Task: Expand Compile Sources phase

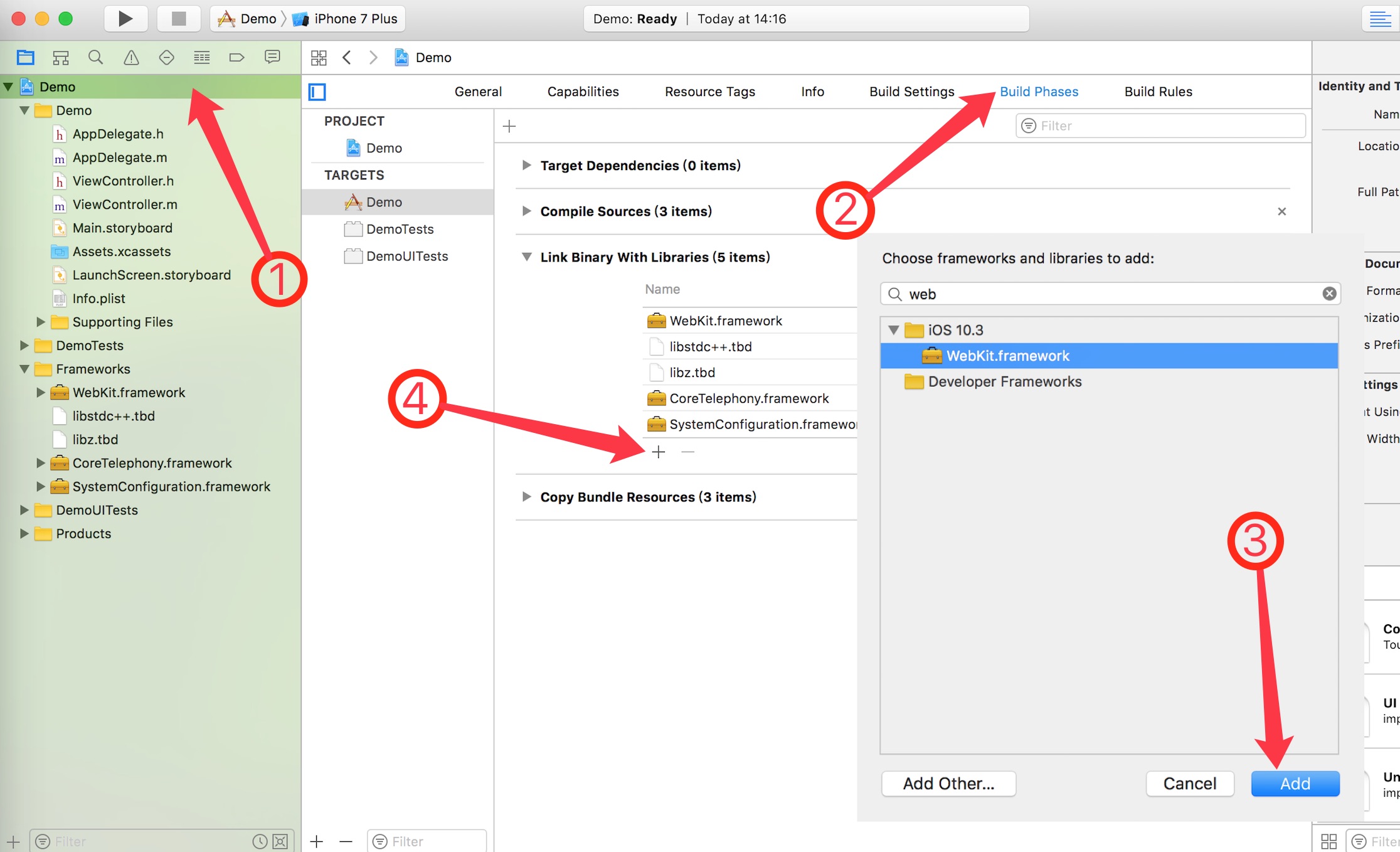Action: tap(527, 211)
